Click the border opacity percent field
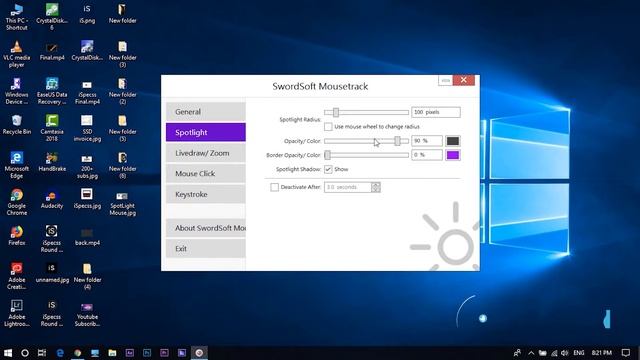The image size is (640, 360). click(427, 155)
